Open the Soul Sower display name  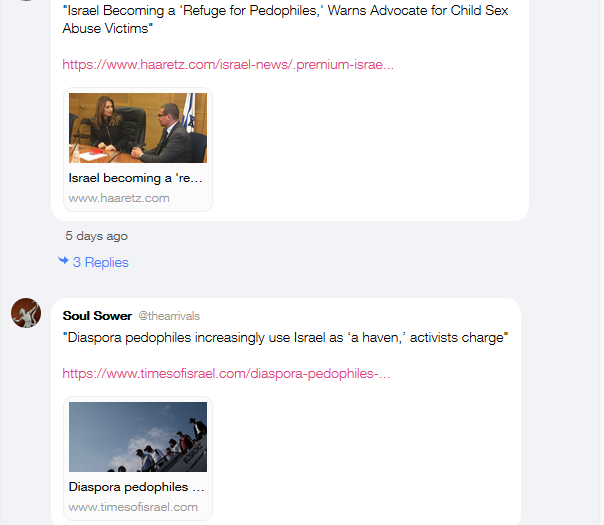[97, 316]
